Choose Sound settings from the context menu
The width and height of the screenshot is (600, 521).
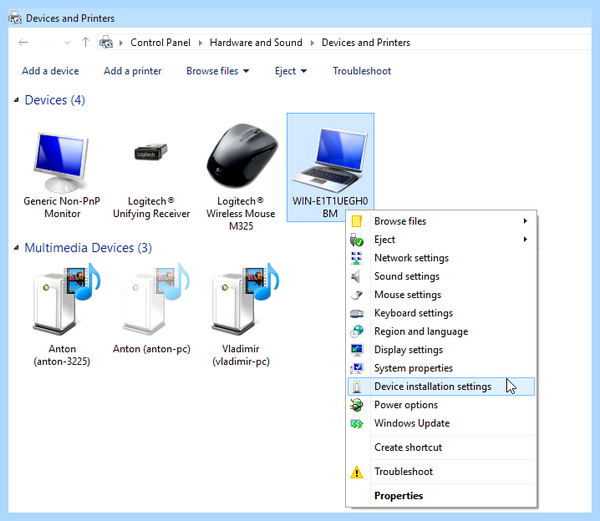(x=441, y=276)
